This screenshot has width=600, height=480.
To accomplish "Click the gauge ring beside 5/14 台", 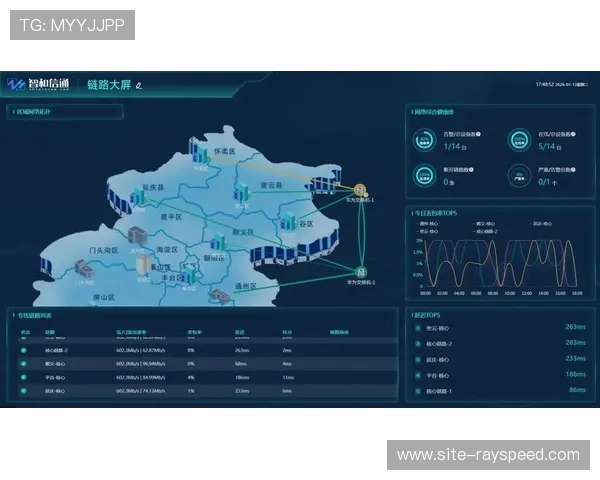I will click(519, 140).
